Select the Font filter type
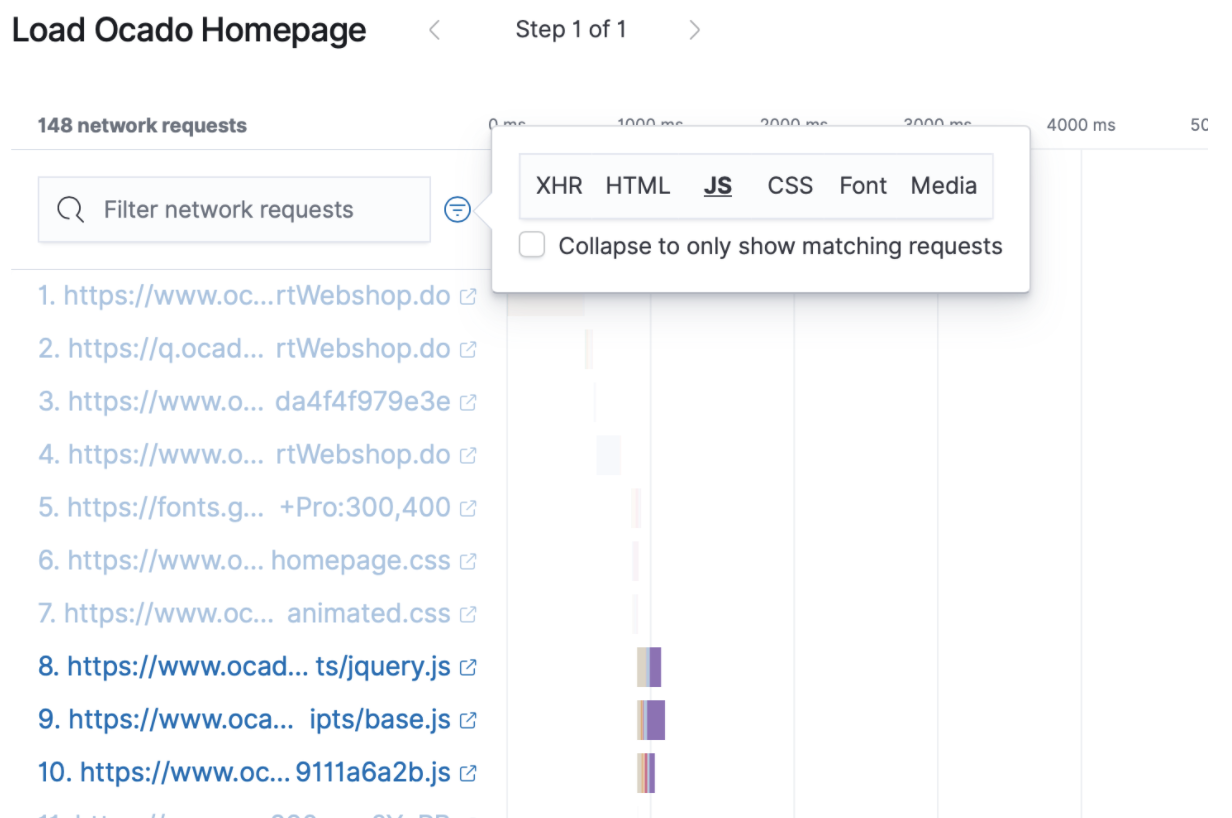 pos(863,186)
